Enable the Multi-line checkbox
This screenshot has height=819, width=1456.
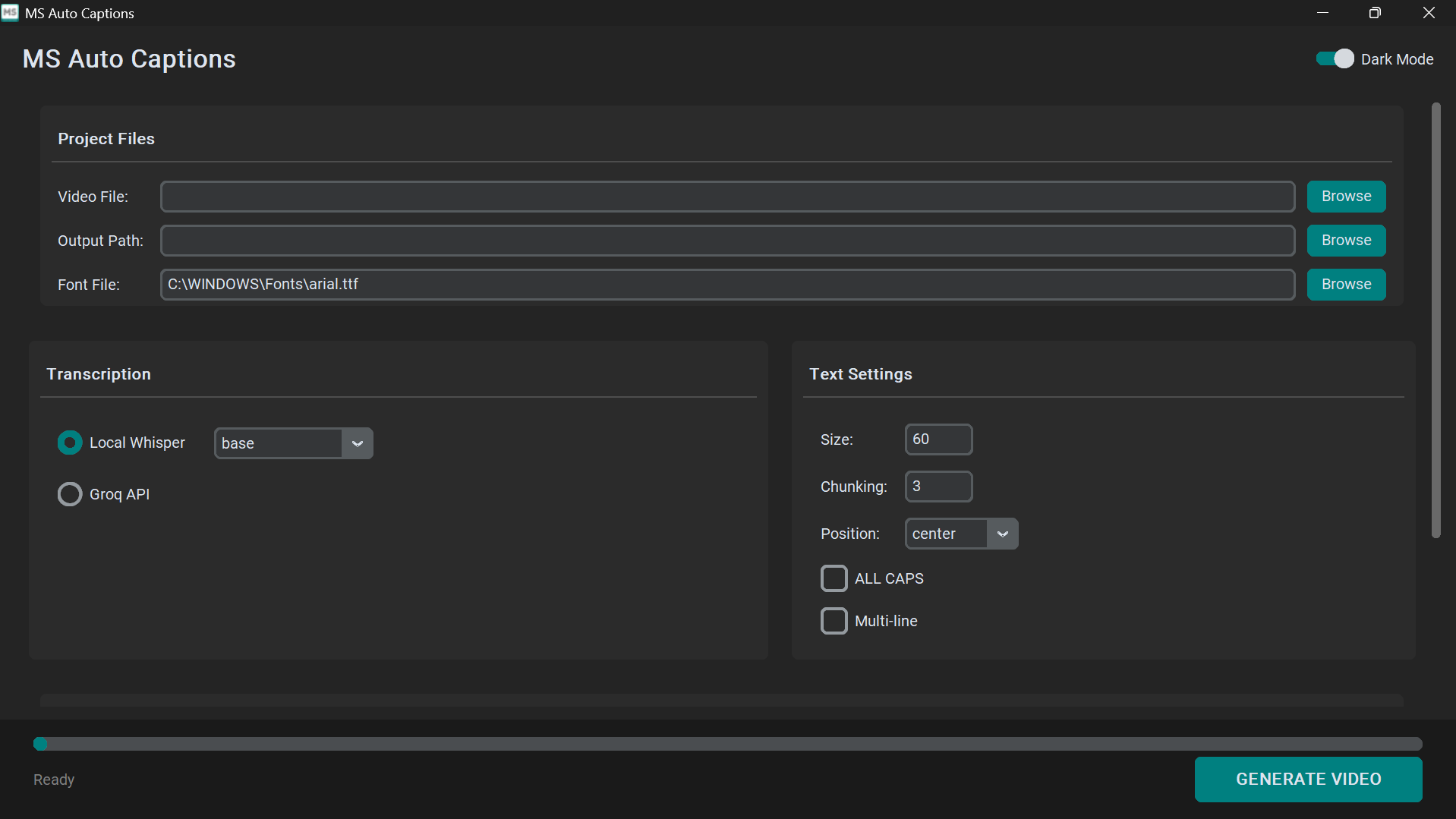[834, 620]
